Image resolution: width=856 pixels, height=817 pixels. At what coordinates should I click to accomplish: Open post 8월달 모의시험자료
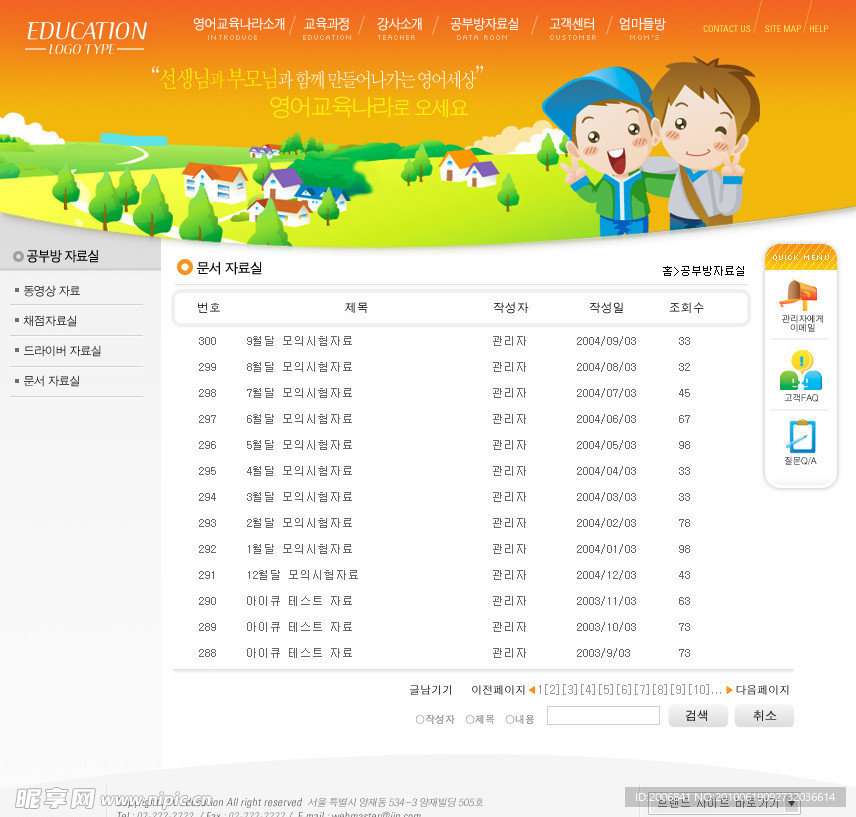tap(299, 367)
